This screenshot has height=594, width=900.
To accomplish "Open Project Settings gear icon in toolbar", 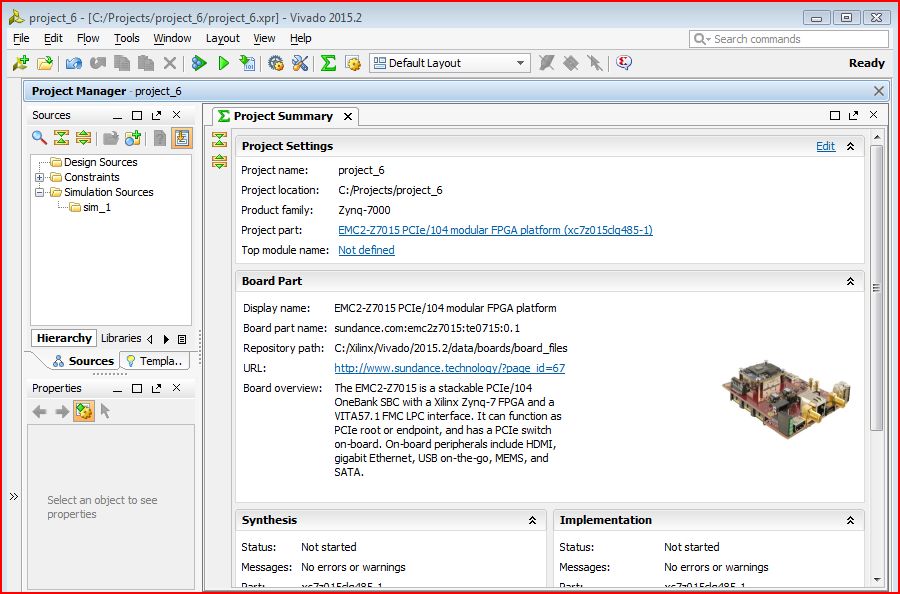I will [x=276, y=63].
